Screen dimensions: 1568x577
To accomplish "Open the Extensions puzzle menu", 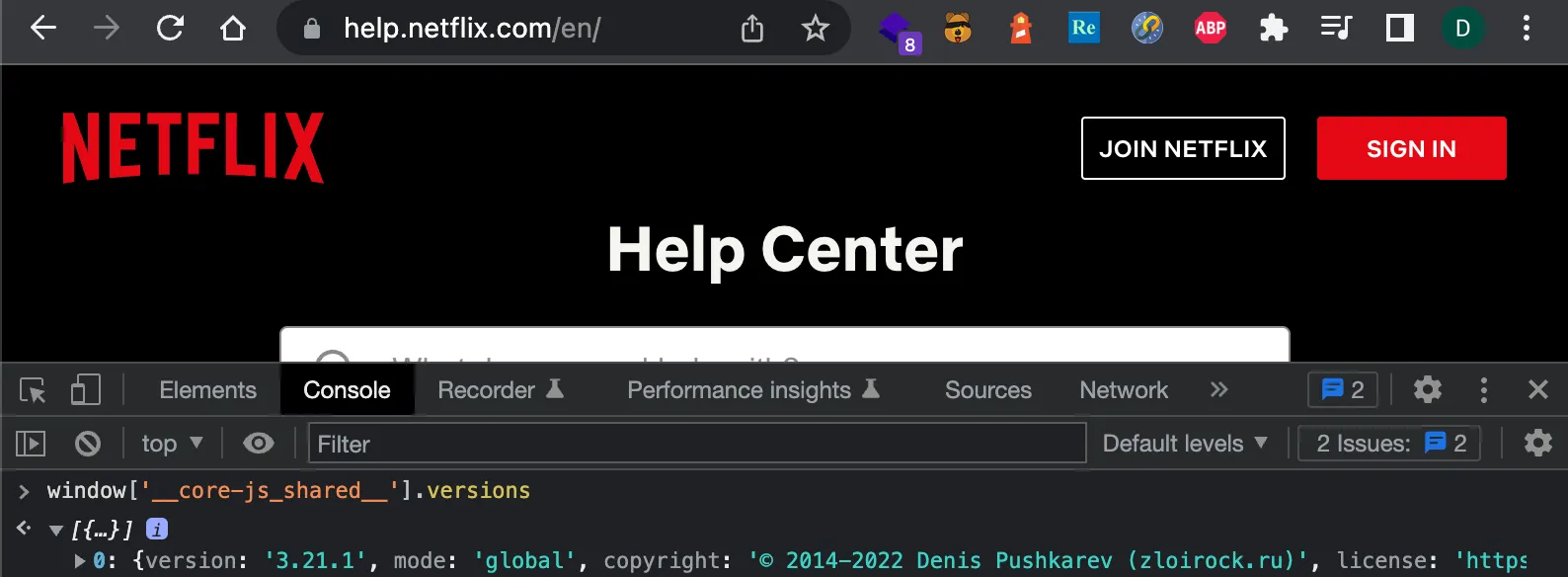I will click(1274, 28).
